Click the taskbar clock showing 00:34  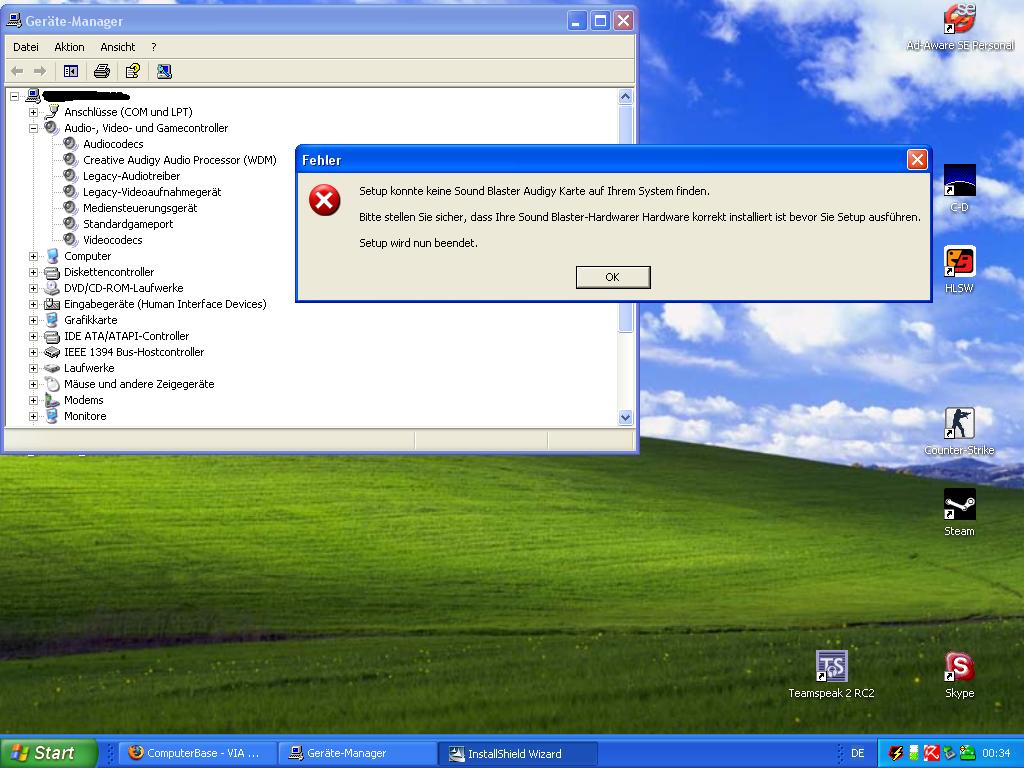coord(996,753)
